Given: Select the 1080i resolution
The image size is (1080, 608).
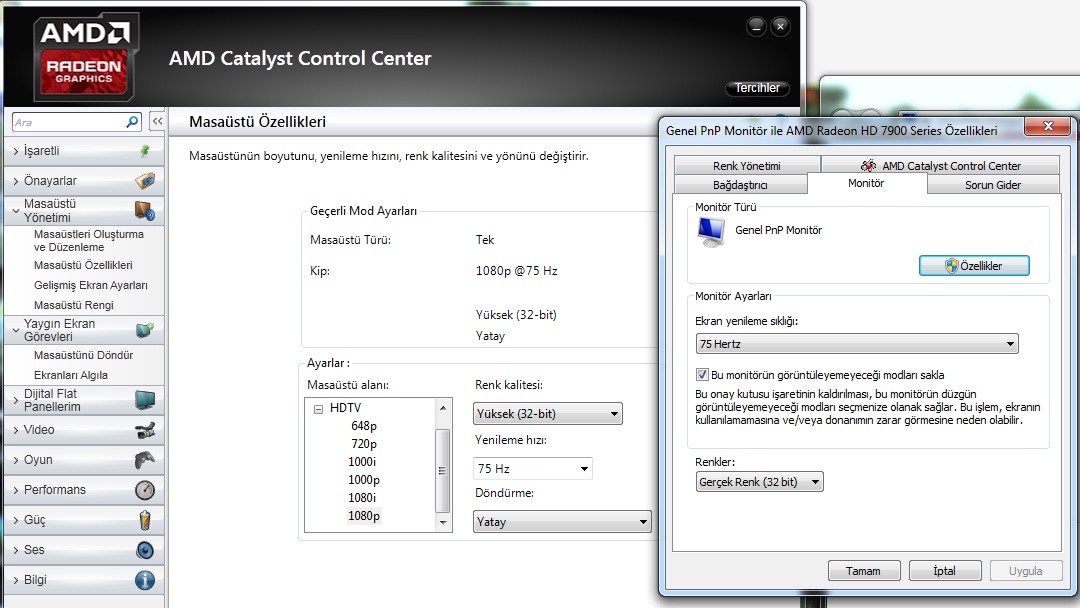Looking at the screenshot, I should coord(362,498).
